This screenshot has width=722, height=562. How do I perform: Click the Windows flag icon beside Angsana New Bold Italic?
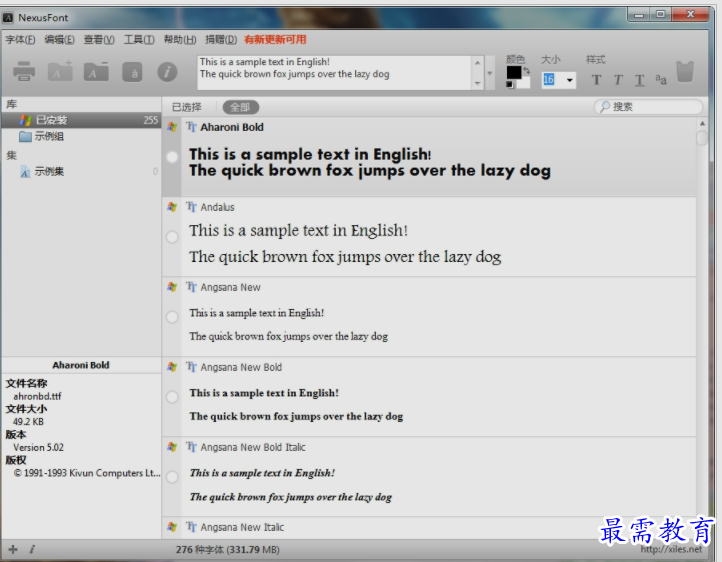pyautogui.click(x=172, y=447)
